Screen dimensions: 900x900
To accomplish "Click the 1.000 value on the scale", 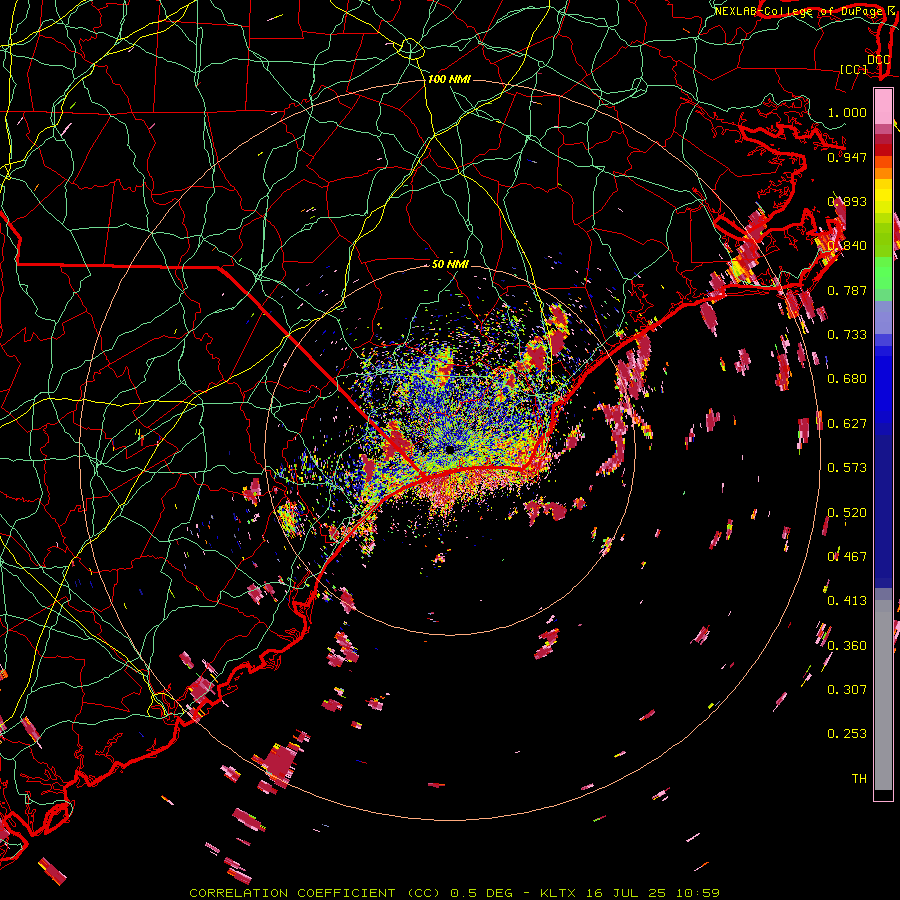I will point(847,112).
